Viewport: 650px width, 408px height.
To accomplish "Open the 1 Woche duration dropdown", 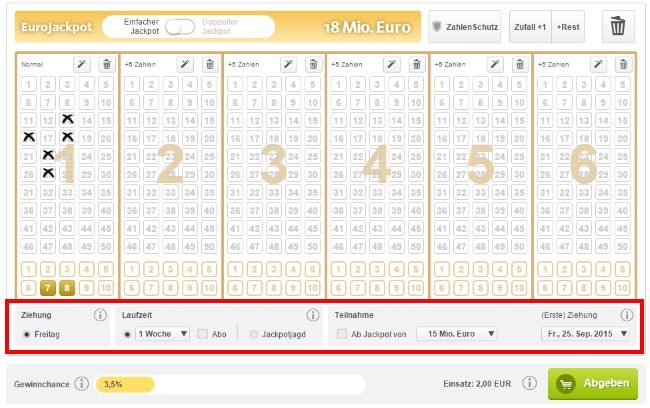I will tap(162, 334).
